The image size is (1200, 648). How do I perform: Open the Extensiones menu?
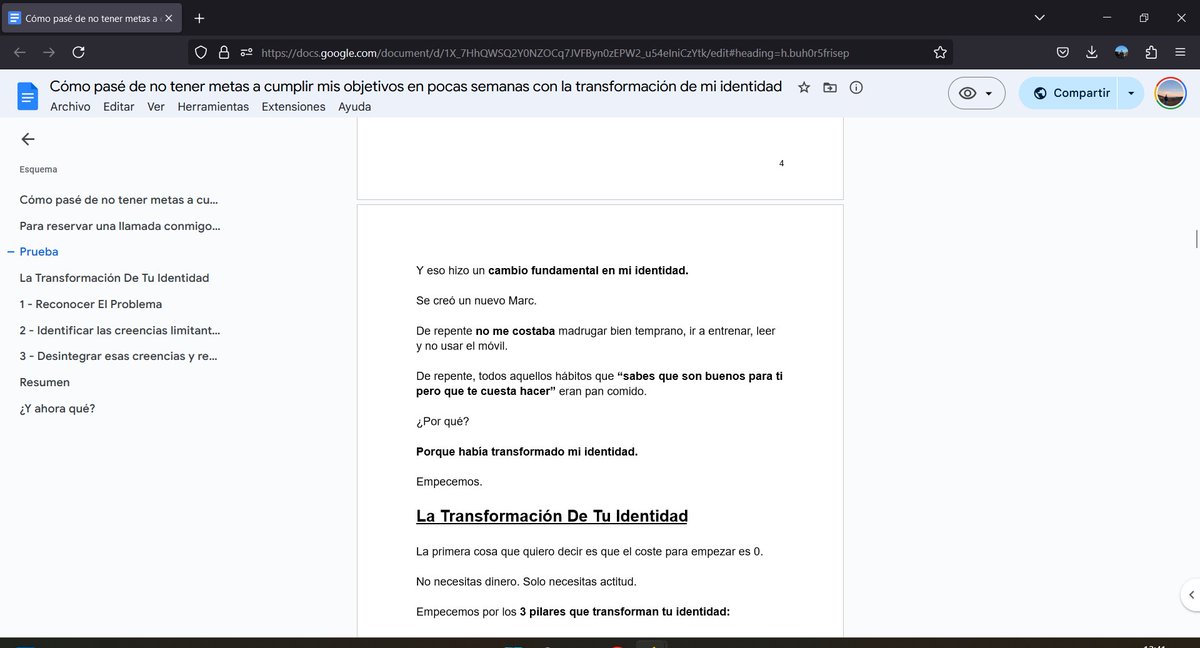click(x=293, y=106)
